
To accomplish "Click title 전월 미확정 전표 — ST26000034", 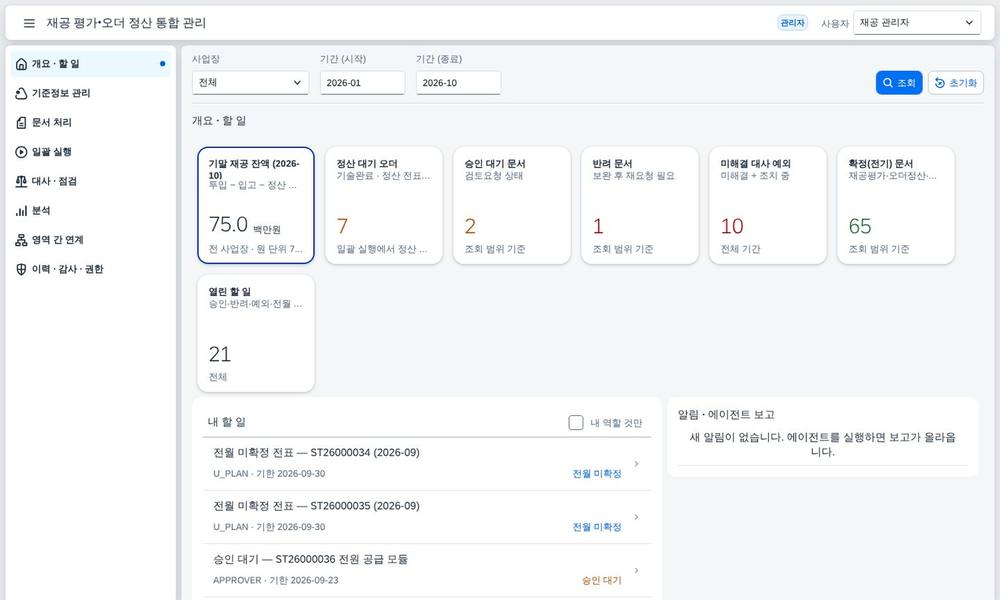I will pyautogui.click(x=316, y=453).
